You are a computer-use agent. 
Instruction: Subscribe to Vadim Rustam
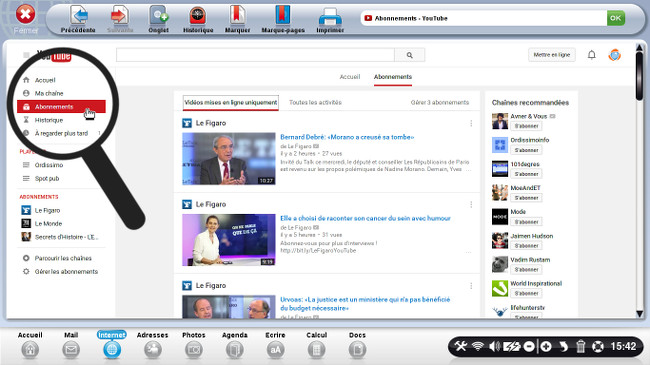click(x=526, y=270)
